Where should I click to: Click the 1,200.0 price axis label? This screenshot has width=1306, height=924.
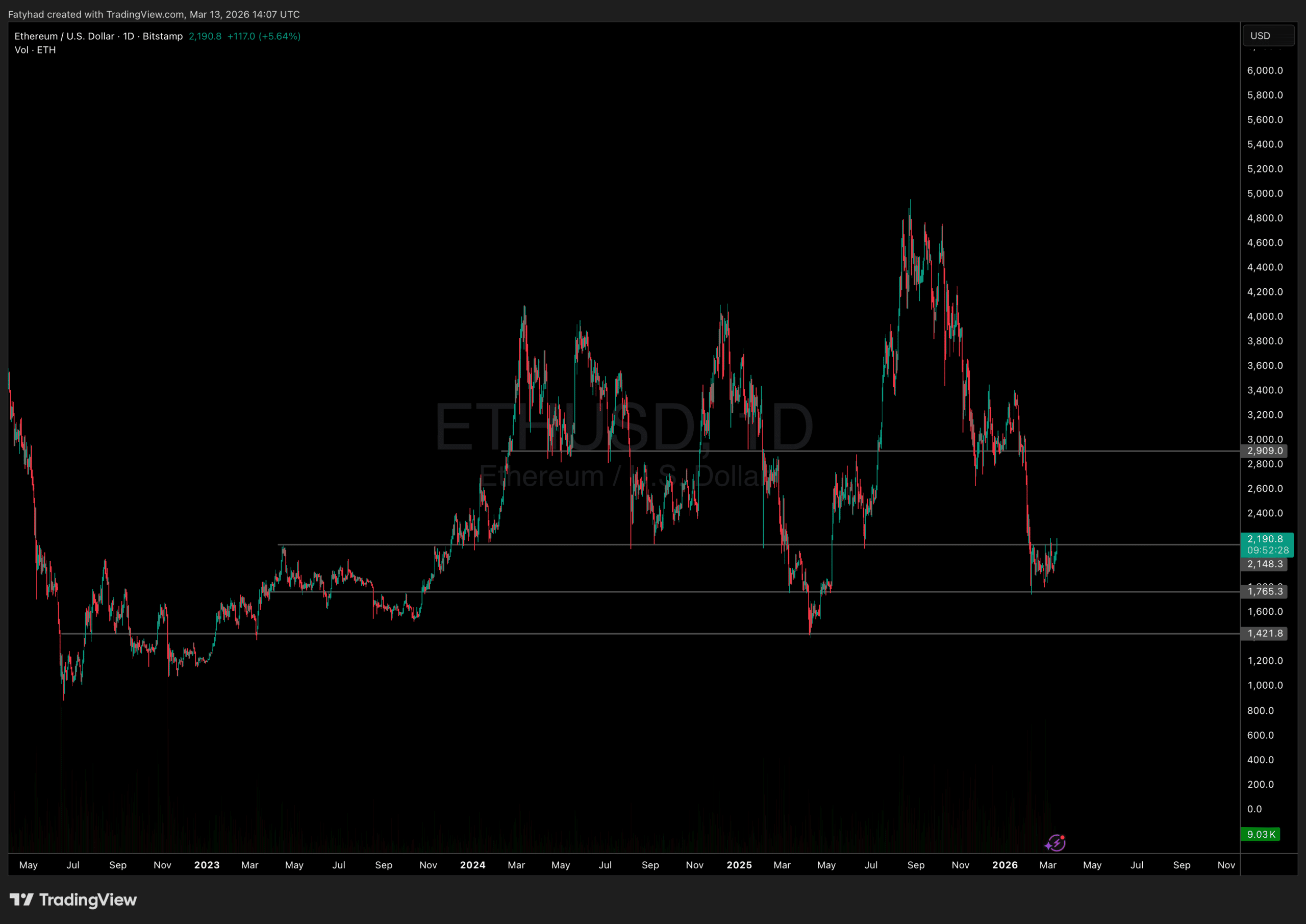(x=1265, y=661)
